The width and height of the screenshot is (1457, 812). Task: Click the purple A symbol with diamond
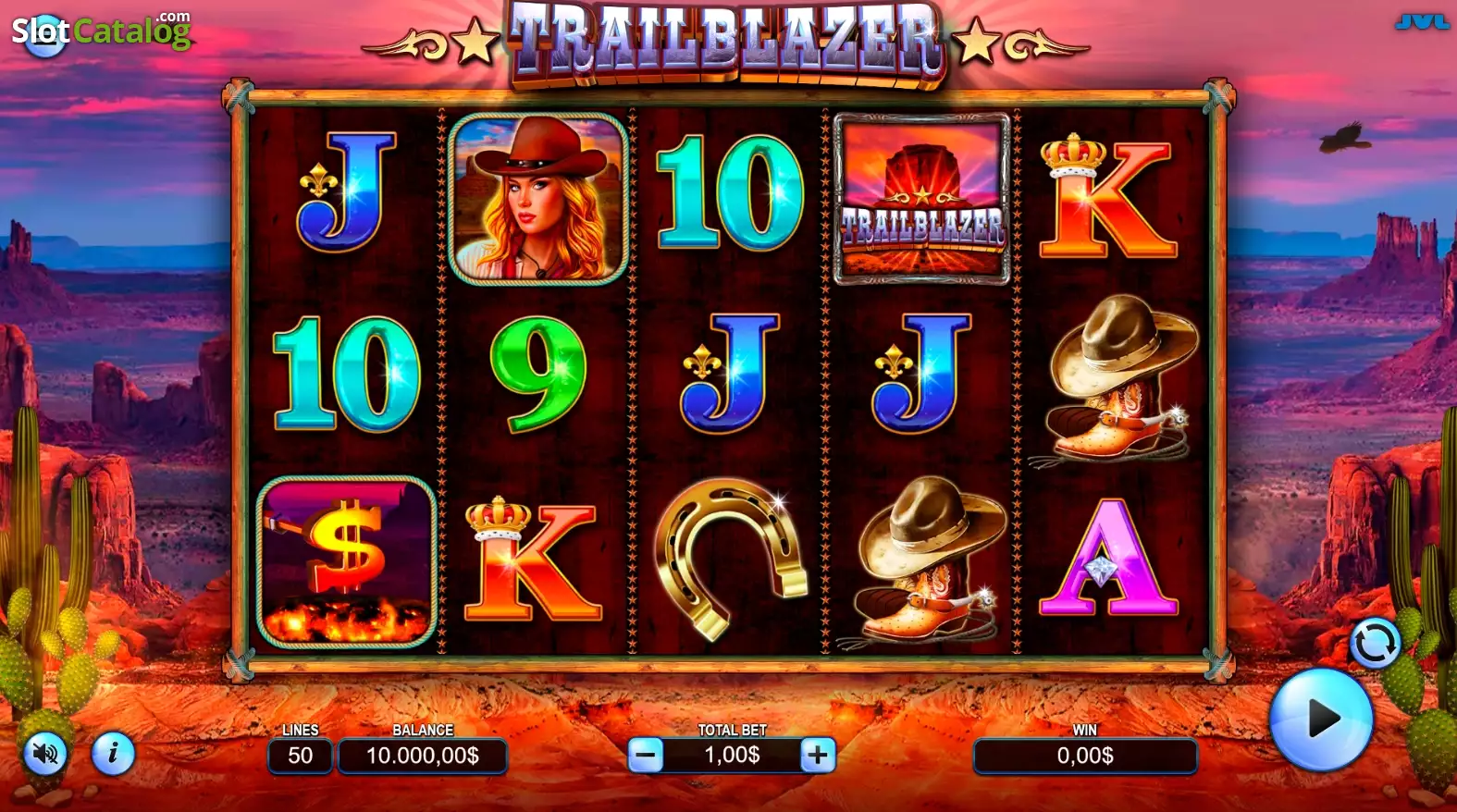pos(1108,557)
